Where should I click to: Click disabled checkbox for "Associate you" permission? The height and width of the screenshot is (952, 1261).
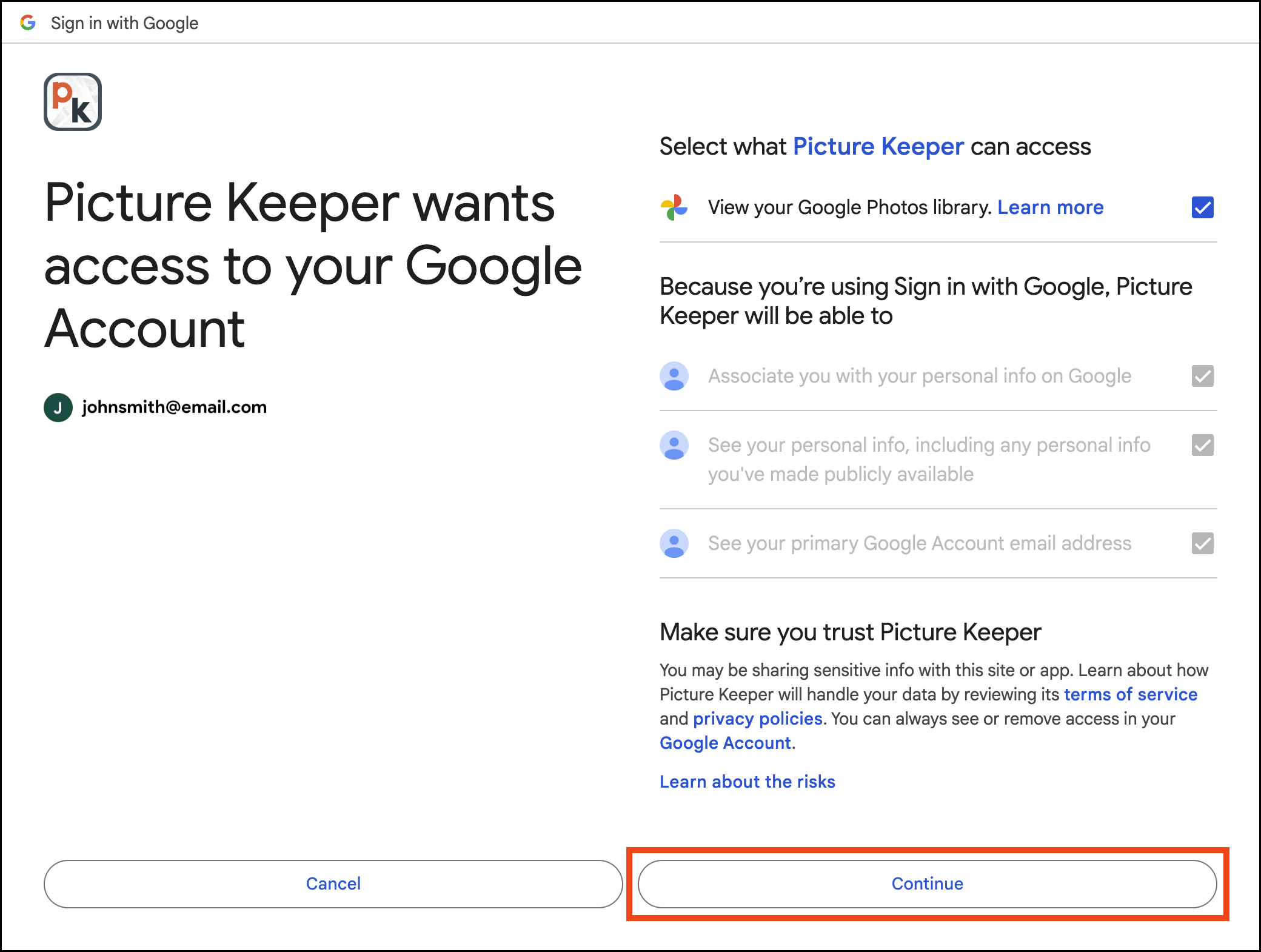tap(1202, 376)
